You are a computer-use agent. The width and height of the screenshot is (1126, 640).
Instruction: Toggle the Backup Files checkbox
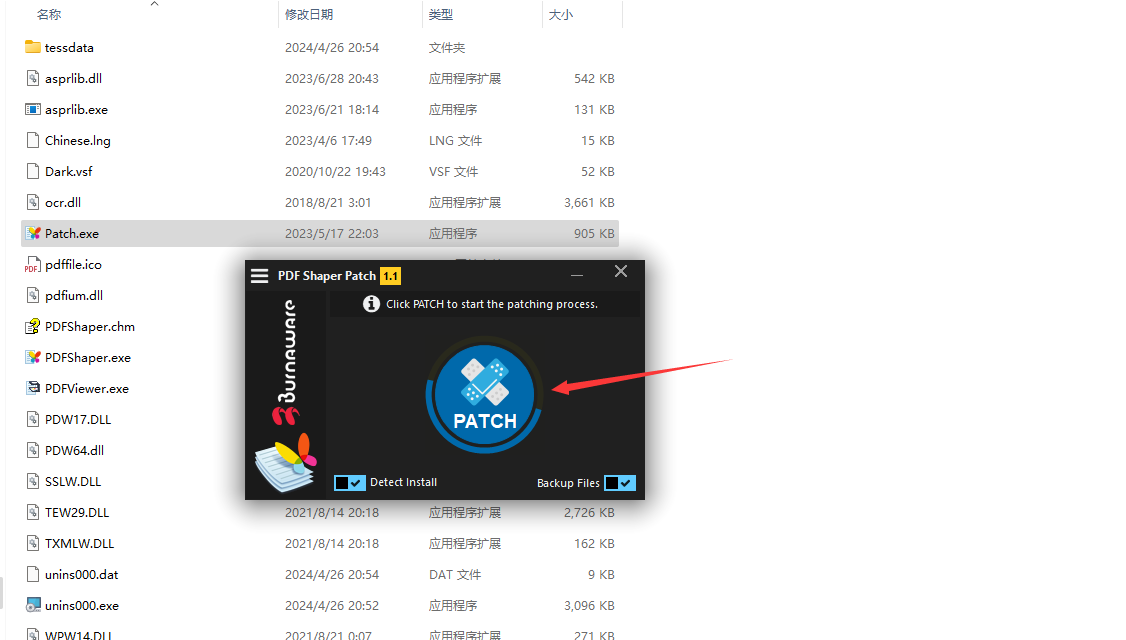(x=620, y=483)
